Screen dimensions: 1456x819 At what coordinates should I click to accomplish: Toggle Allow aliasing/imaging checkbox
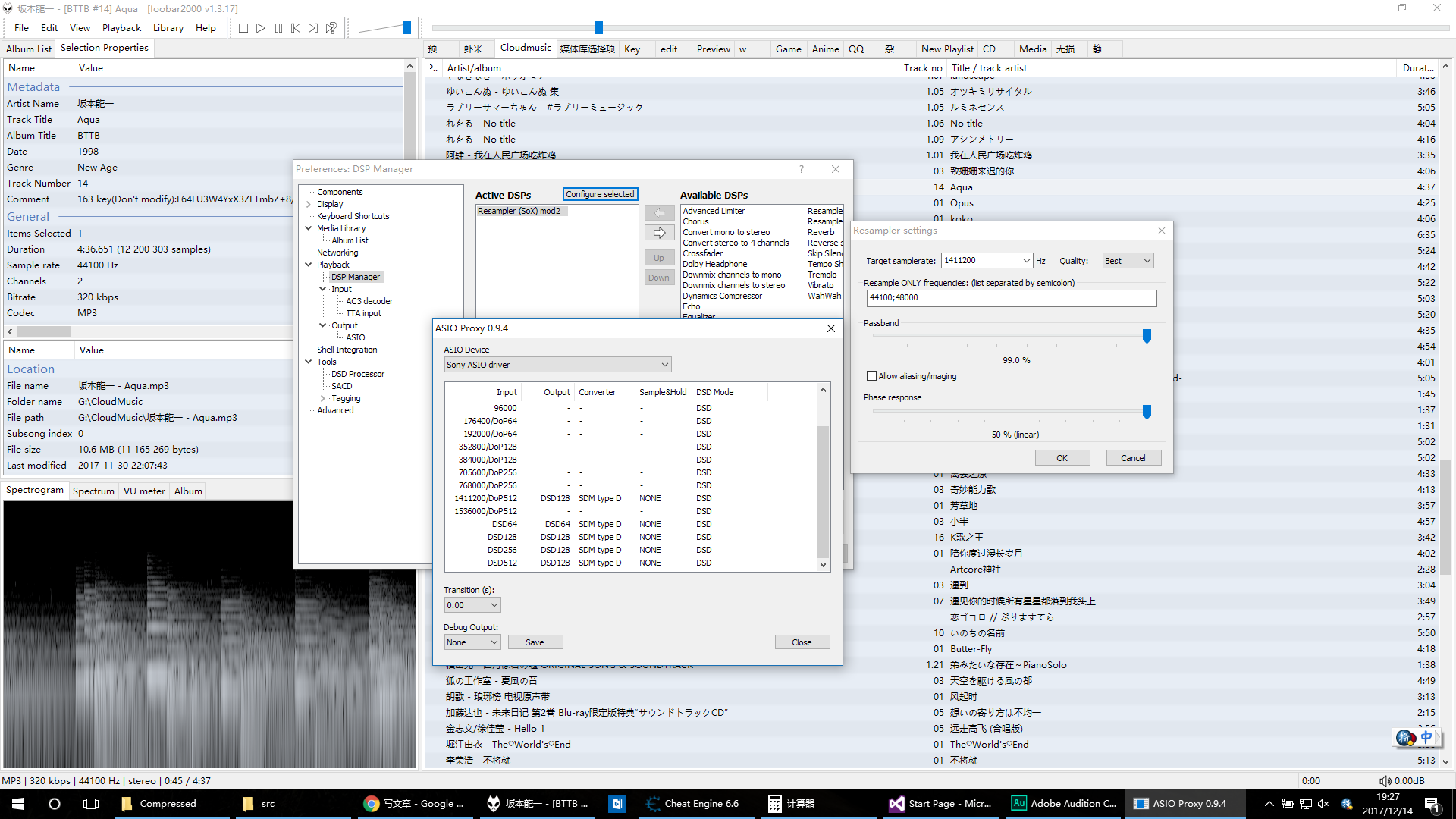pyautogui.click(x=872, y=376)
